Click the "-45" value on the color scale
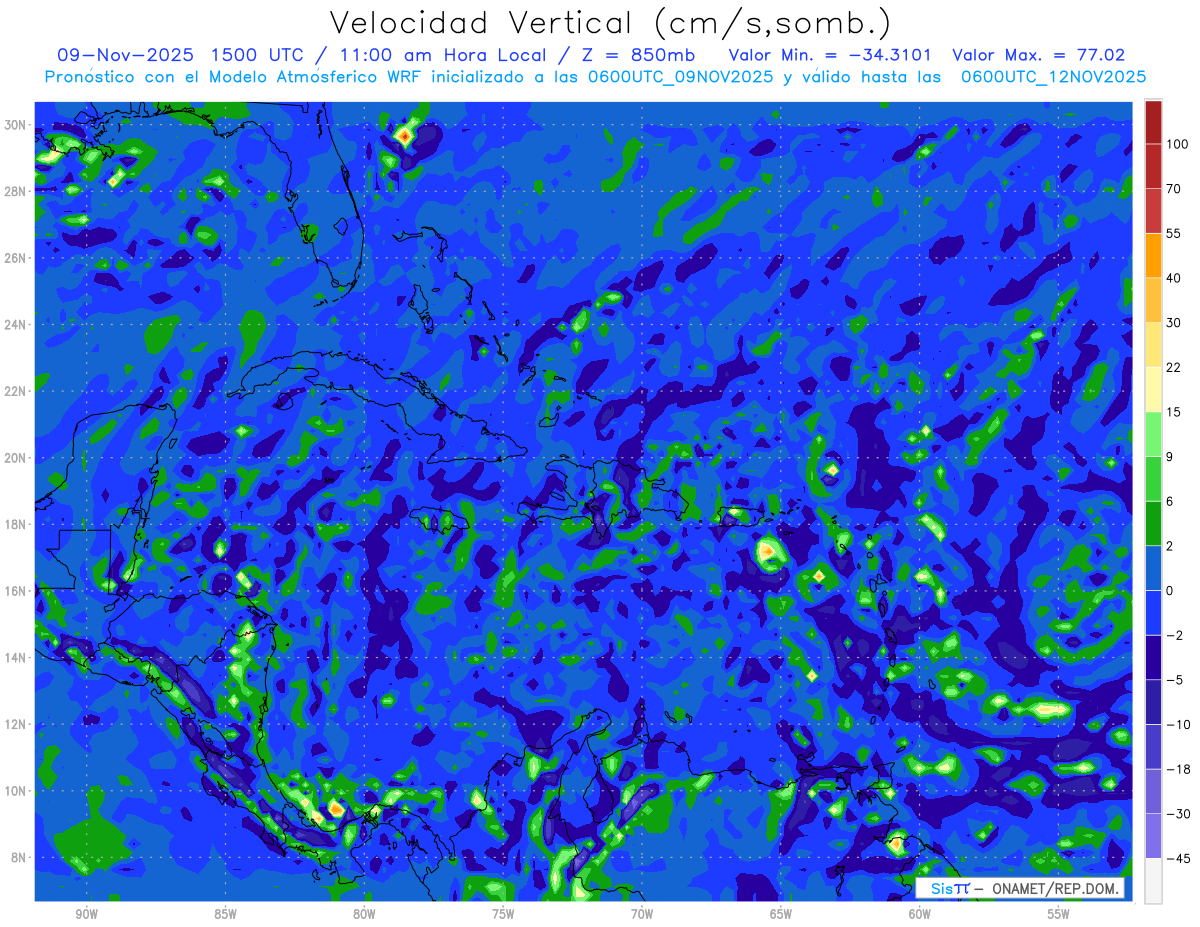Image resolution: width=1200 pixels, height=927 pixels. click(x=1177, y=858)
